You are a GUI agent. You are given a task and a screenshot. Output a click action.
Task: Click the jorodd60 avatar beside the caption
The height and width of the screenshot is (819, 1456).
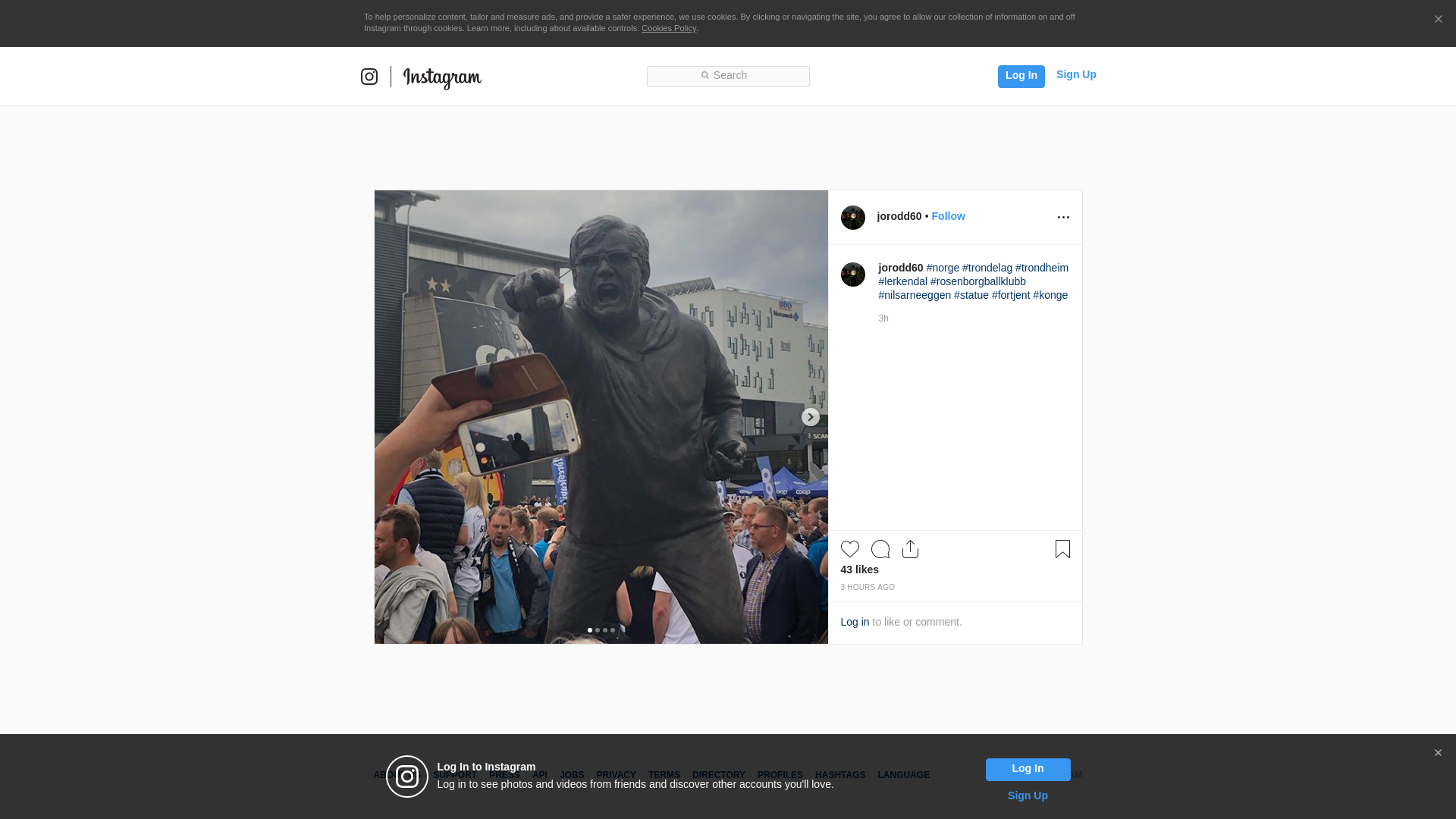click(853, 275)
